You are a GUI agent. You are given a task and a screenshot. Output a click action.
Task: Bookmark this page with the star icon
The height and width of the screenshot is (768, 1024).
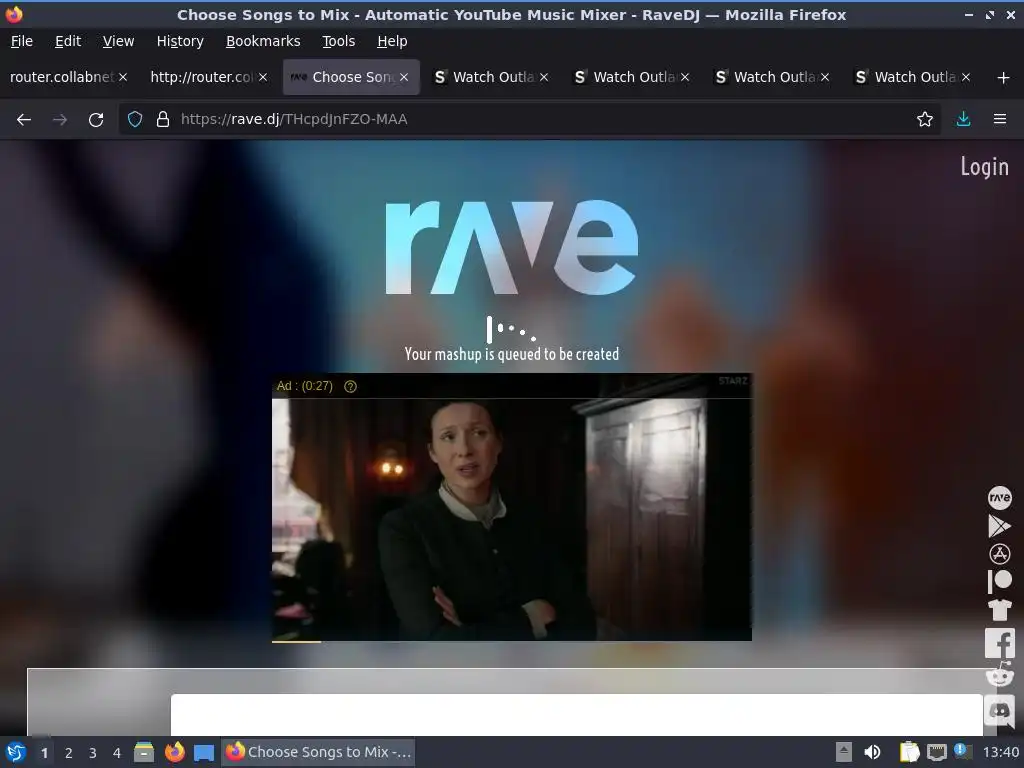click(x=925, y=120)
